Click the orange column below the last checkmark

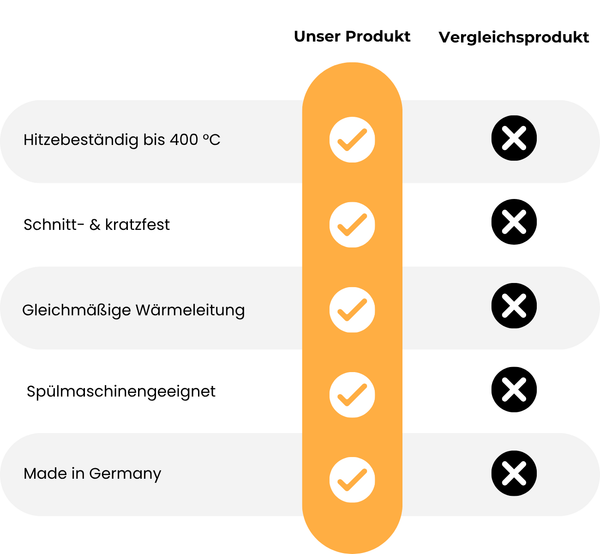pos(352,525)
